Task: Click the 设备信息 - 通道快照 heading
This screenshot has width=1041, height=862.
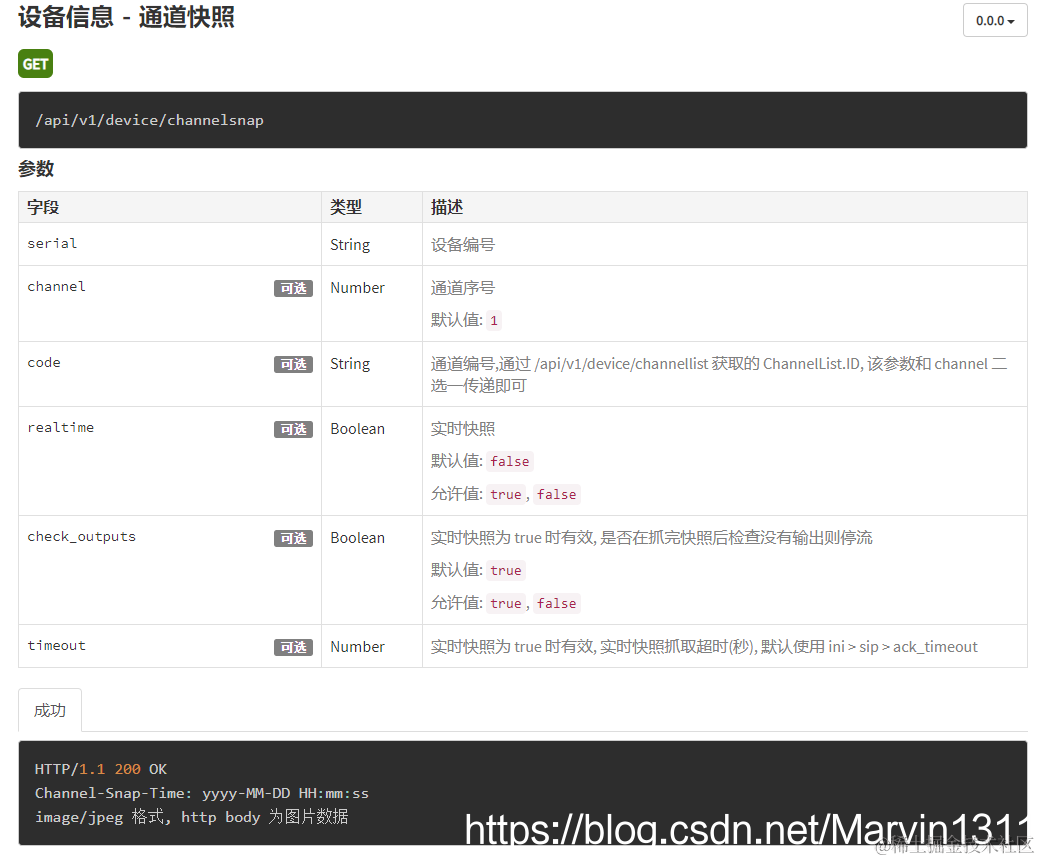Action: [x=126, y=17]
